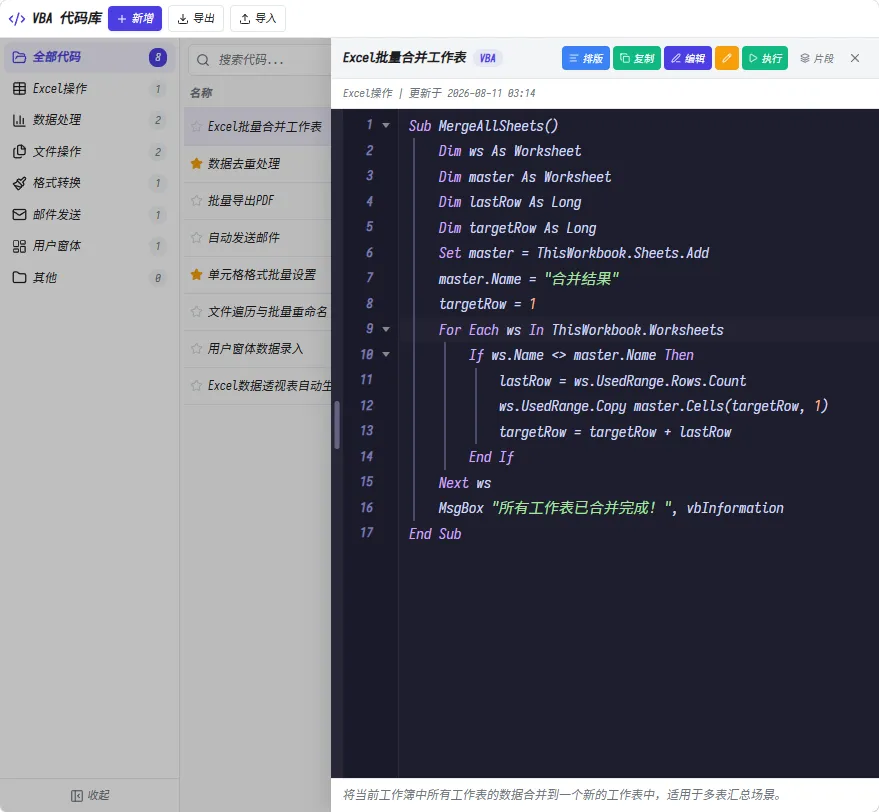Select the 用户窗体数据录入 snippet name

256,349
